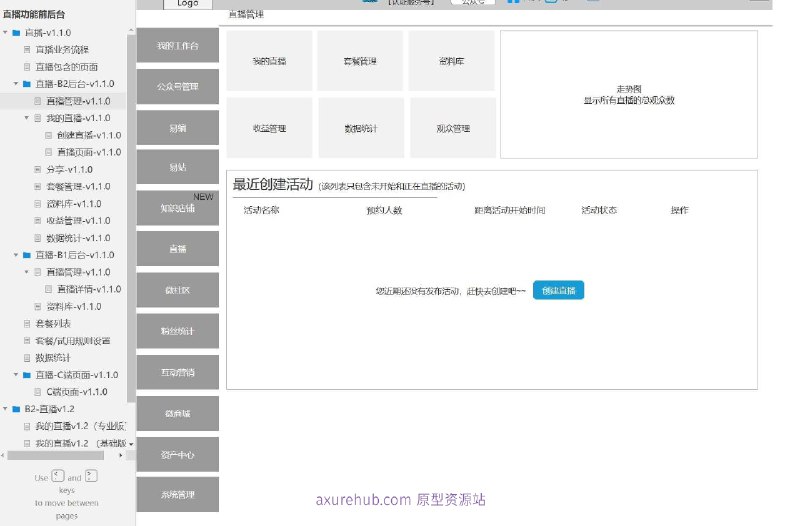Click the 距离活动开始时间 column header

510,210
